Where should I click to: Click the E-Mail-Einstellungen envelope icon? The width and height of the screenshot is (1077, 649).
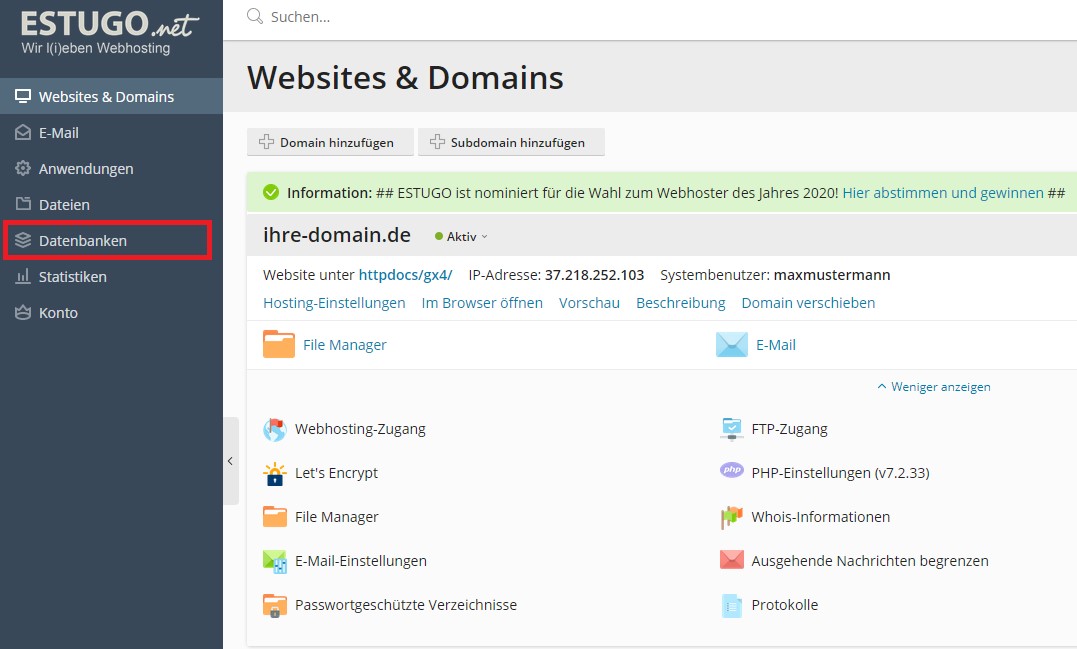click(274, 561)
